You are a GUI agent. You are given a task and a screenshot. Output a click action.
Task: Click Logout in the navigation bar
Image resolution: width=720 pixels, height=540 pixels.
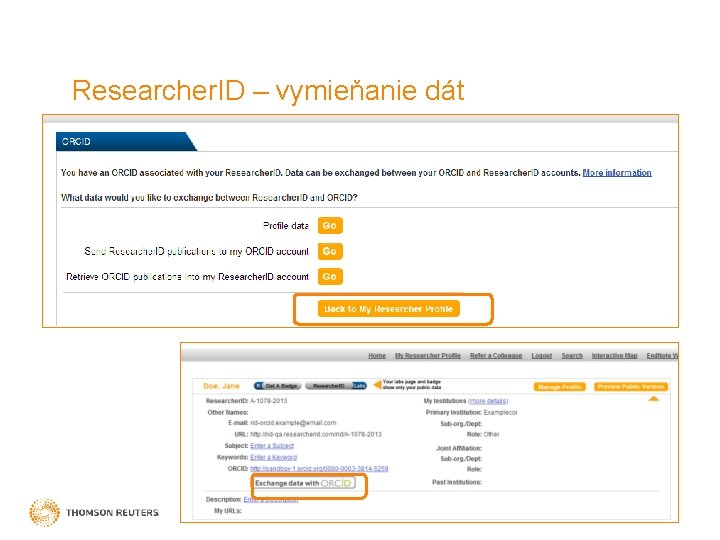tap(541, 355)
